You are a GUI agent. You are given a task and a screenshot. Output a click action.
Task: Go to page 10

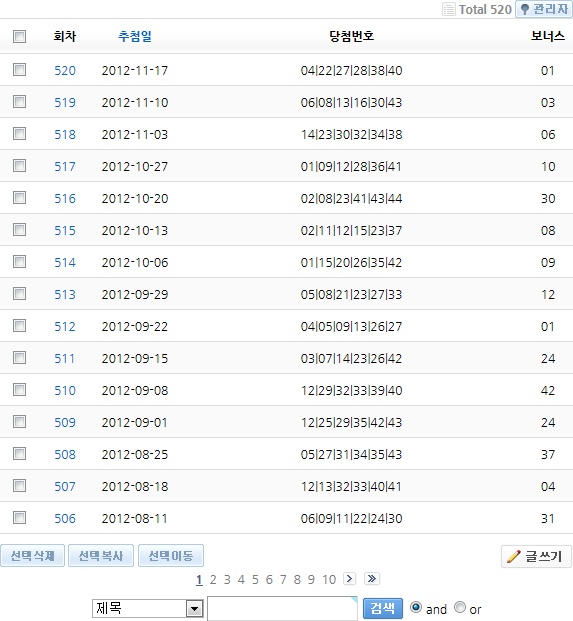point(329,580)
